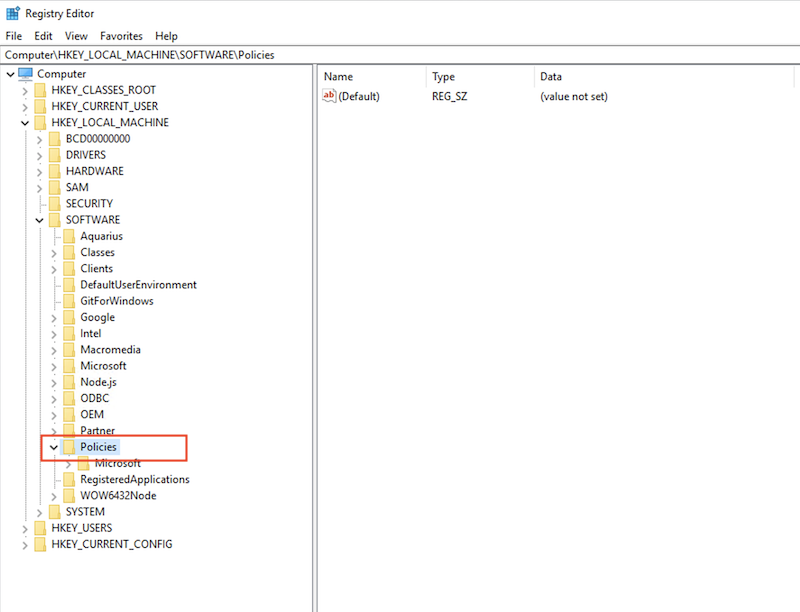Select the Google key

(97, 318)
